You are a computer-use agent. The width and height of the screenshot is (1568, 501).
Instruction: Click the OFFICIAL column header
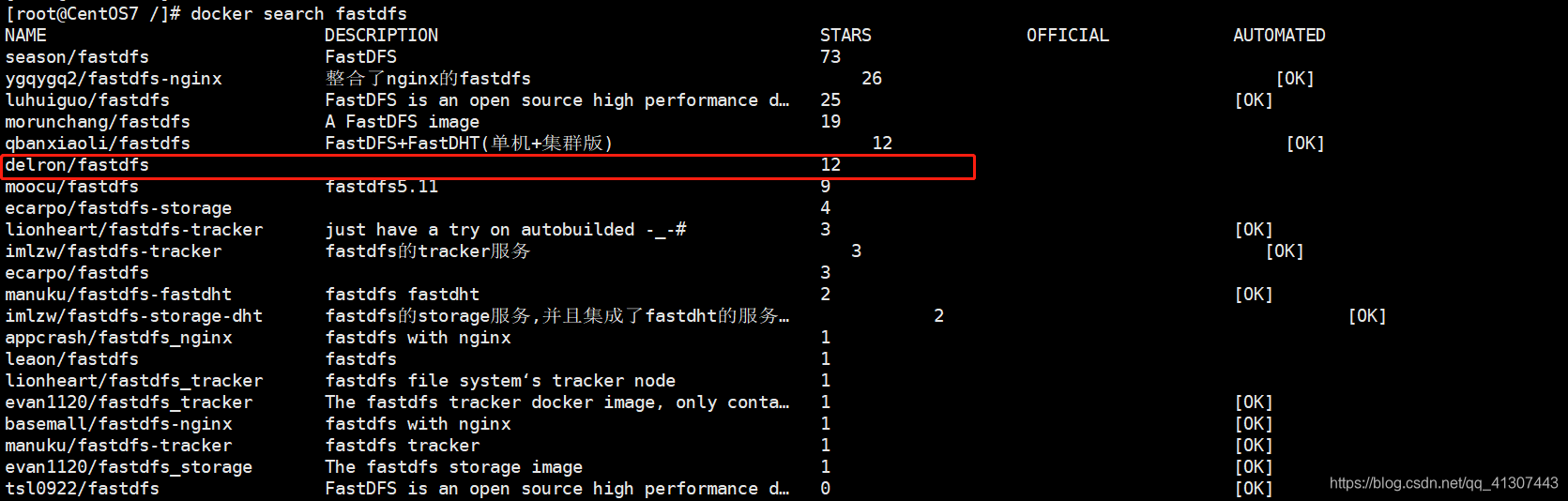click(1068, 36)
